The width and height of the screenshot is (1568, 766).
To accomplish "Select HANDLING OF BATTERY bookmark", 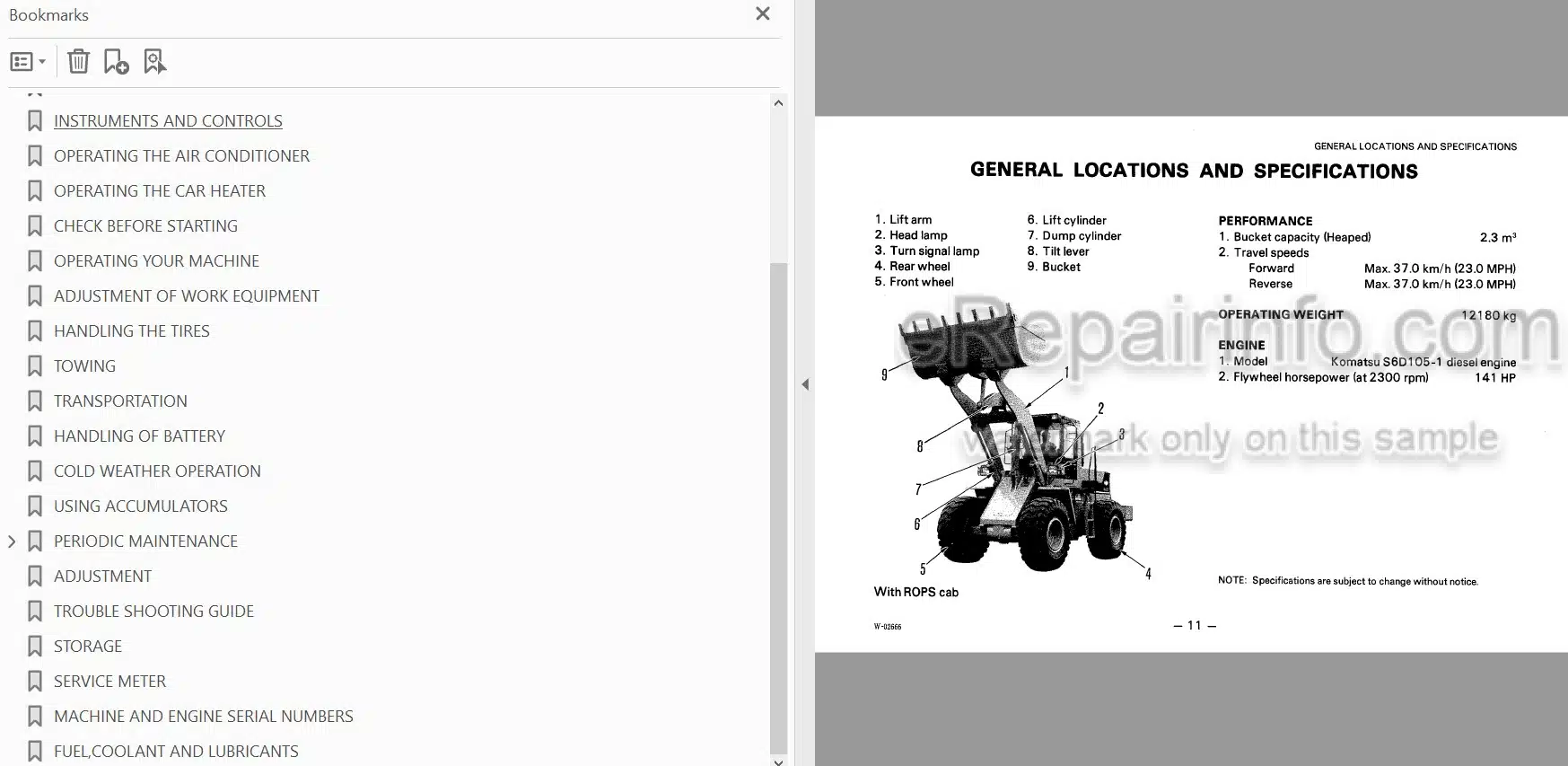I will point(139,436).
